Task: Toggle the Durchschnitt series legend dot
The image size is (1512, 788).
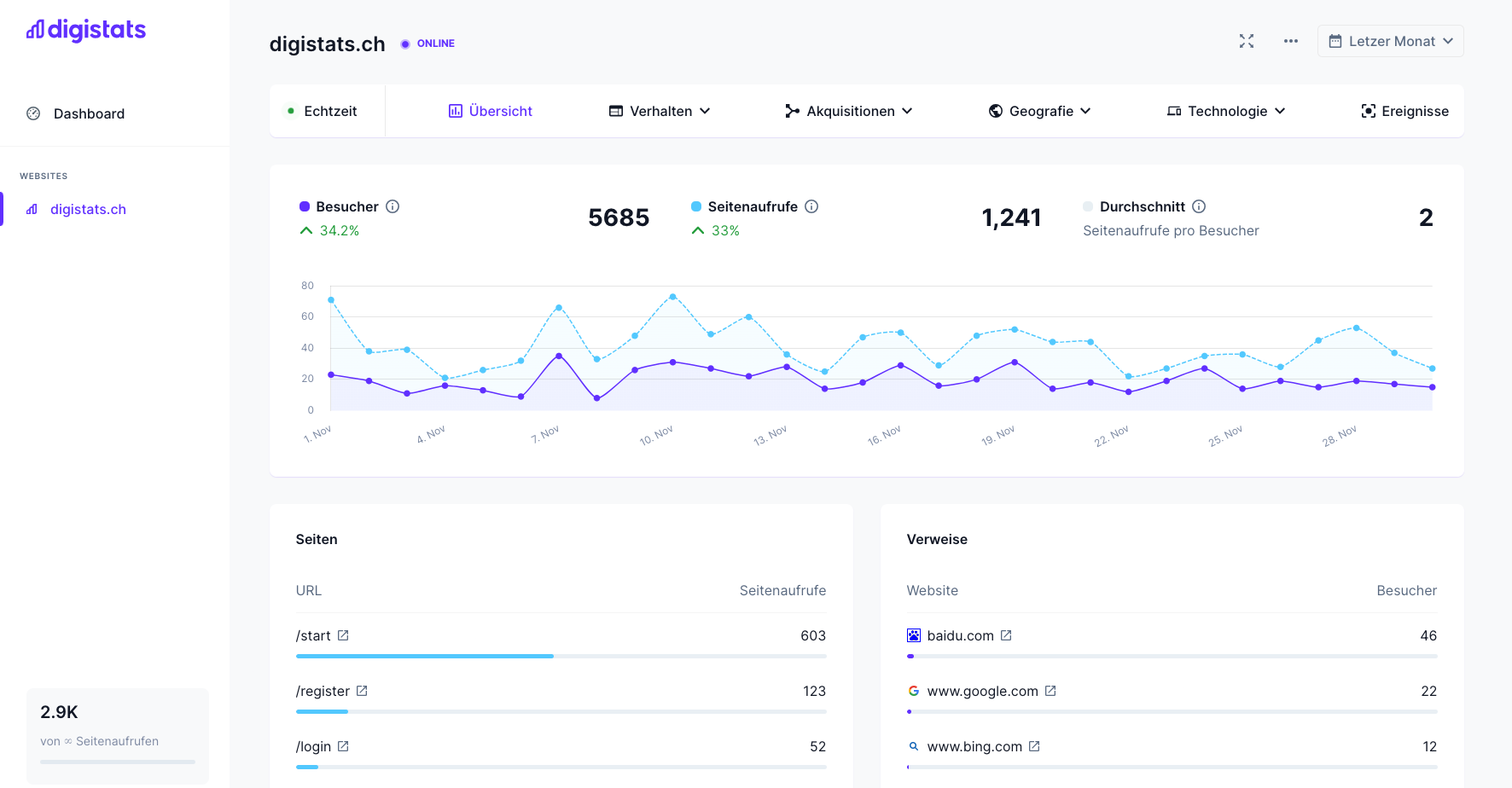Action: 1088,206
